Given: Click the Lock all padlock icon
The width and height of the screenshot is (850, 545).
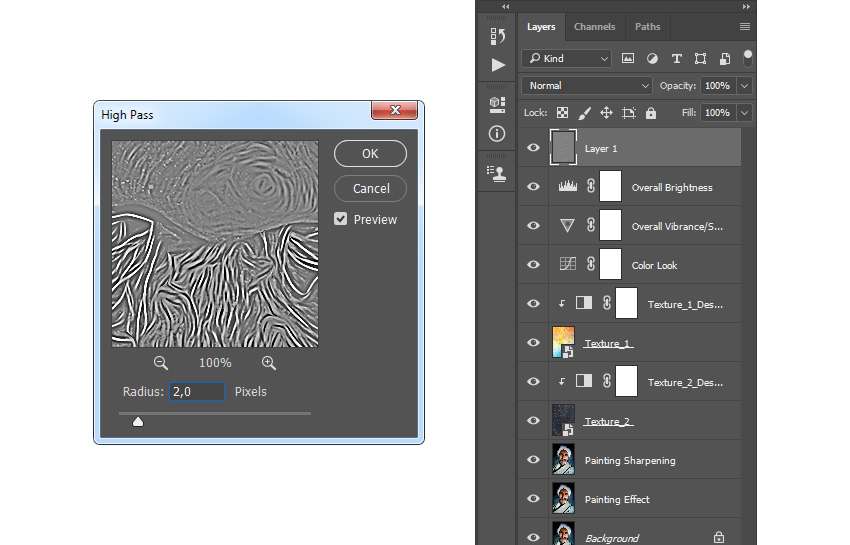Looking at the screenshot, I should (651, 113).
